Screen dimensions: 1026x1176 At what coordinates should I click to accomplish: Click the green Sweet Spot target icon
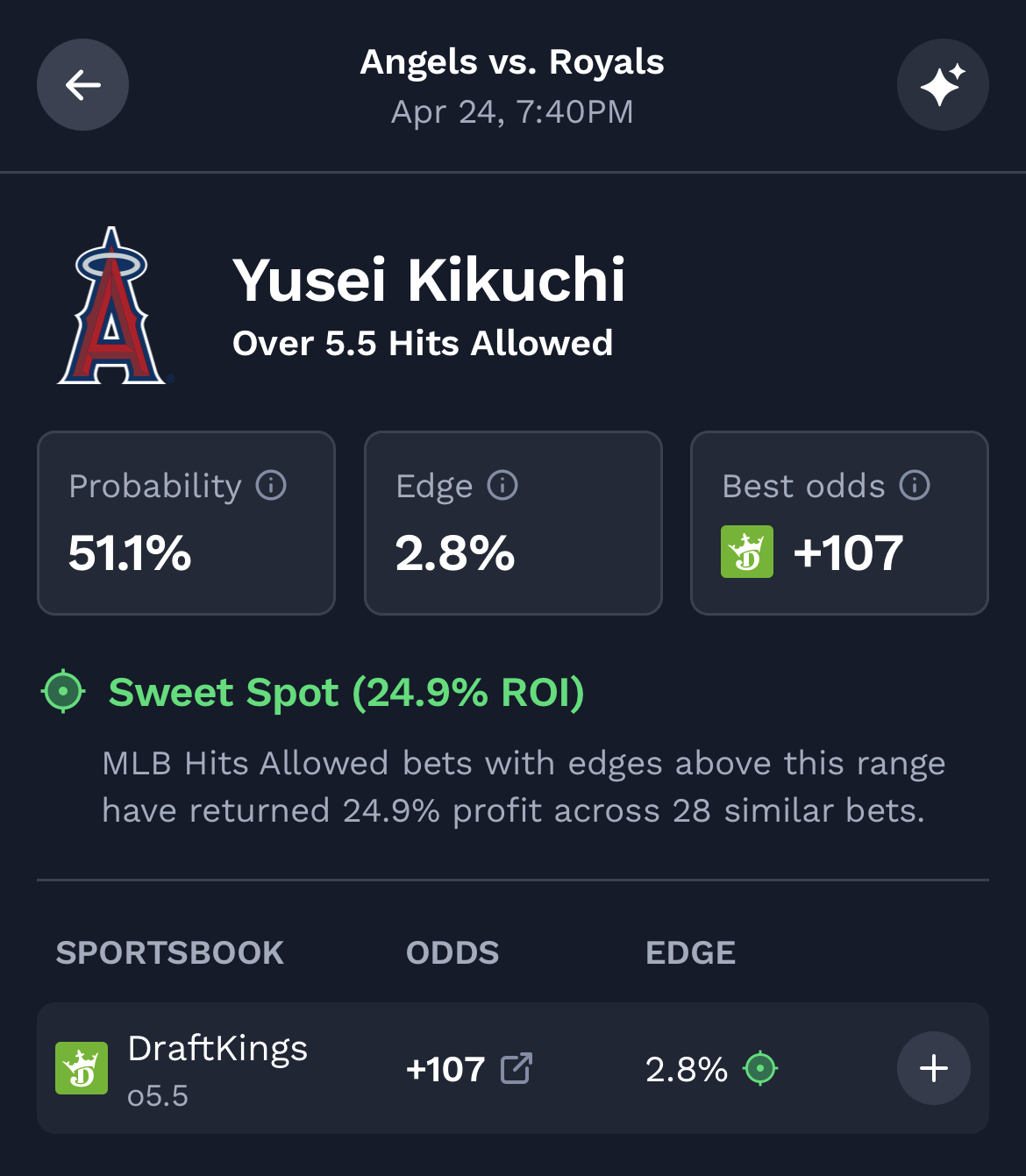pyautogui.click(x=63, y=691)
